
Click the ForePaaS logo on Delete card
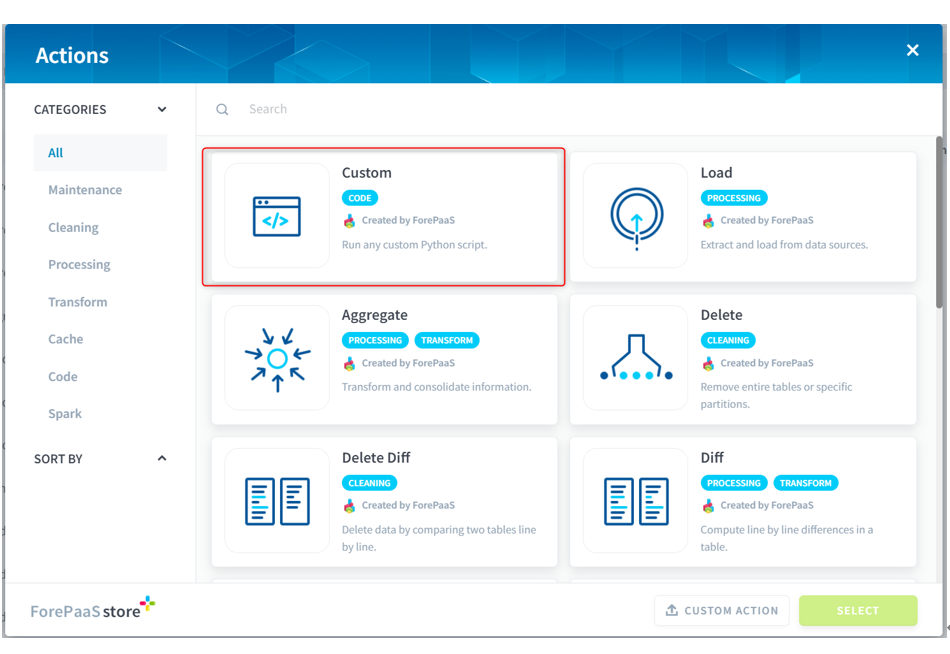(x=708, y=363)
